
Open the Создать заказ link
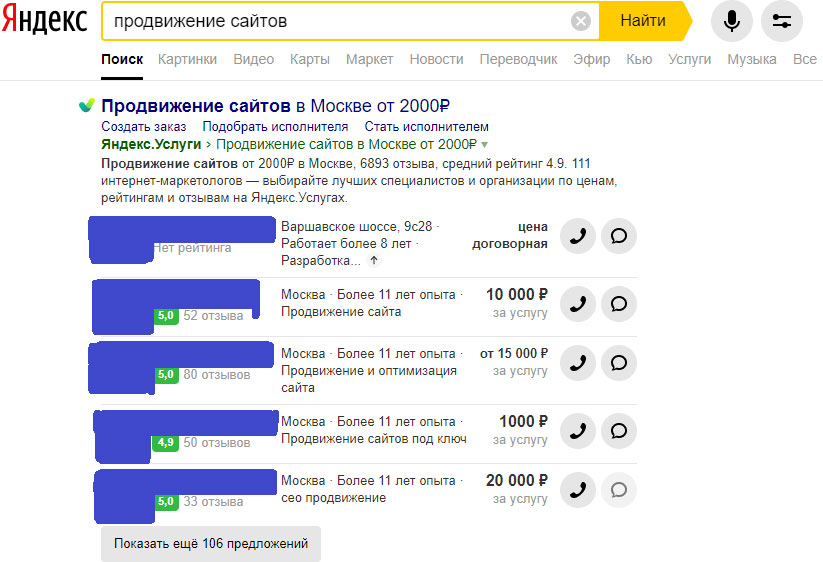pos(144,127)
